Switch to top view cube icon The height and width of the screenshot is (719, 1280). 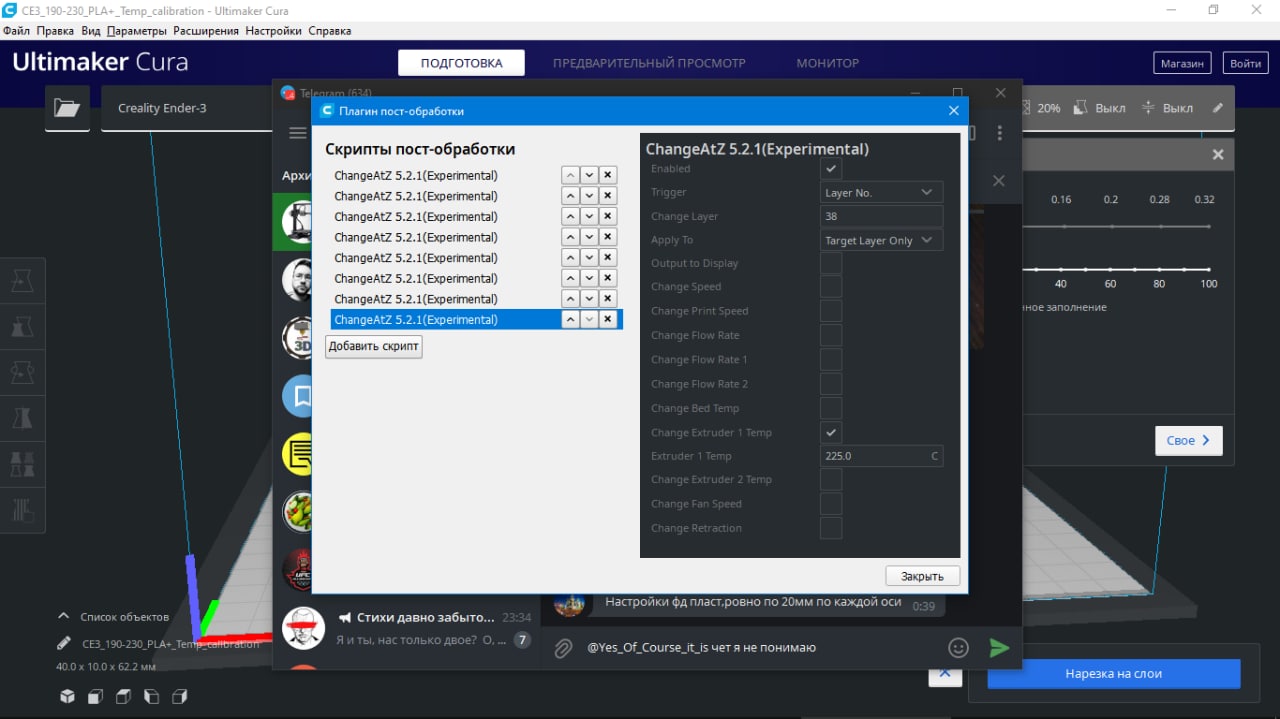pyautogui.click(x=123, y=696)
